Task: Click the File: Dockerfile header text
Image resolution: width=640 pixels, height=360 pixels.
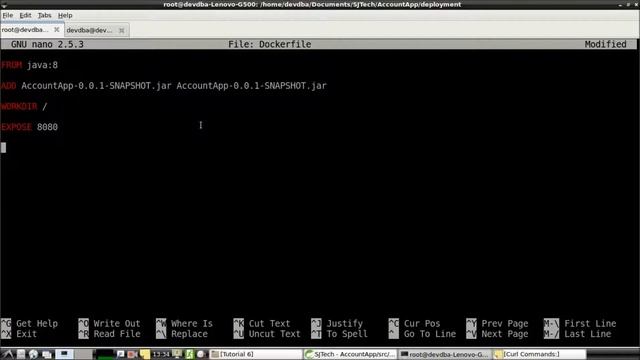Action: pyautogui.click(x=269, y=44)
